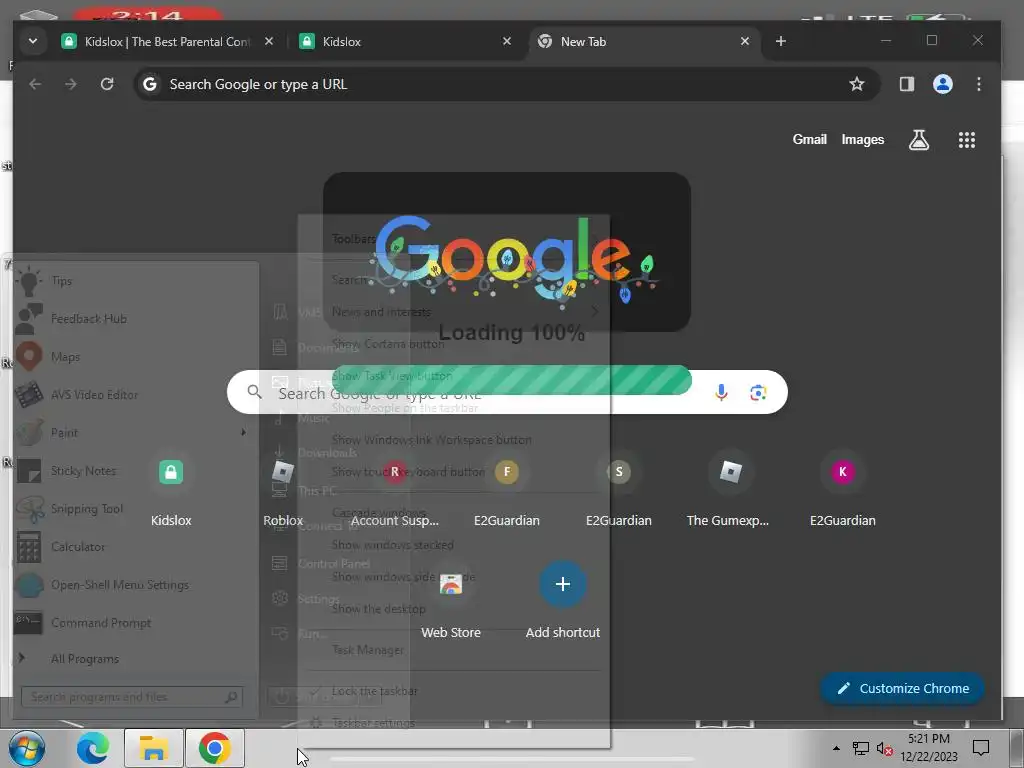Viewport: 1024px width, 768px height.
Task: Close the New Tab tab
Action: (x=745, y=41)
